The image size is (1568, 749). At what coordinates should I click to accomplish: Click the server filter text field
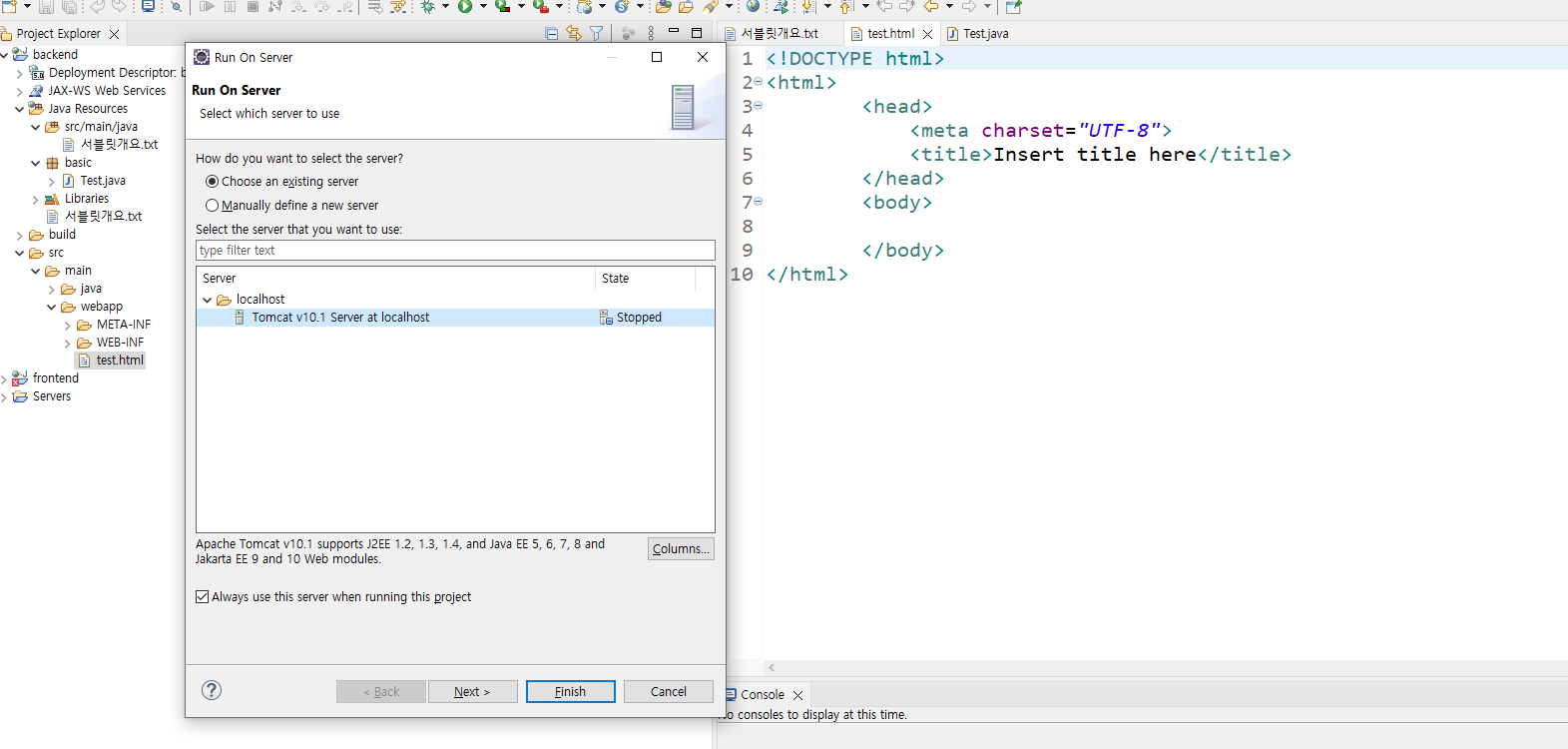[x=455, y=251]
